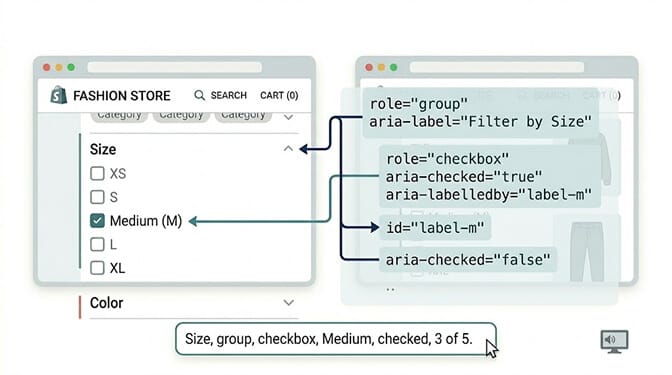Click the aria-labelledby="label-m" code line

tap(489, 195)
